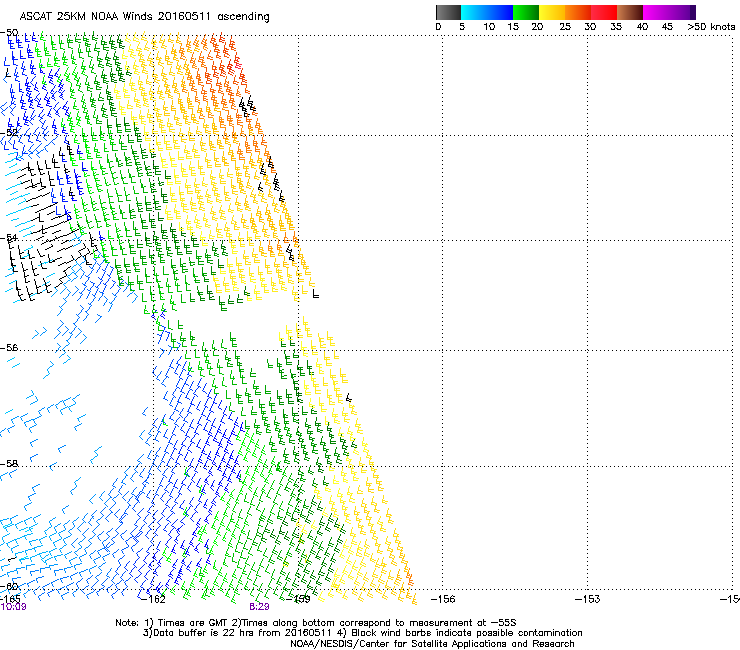Click the note line about GMT times
This screenshot has width=740, height=650.
[316, 623]
